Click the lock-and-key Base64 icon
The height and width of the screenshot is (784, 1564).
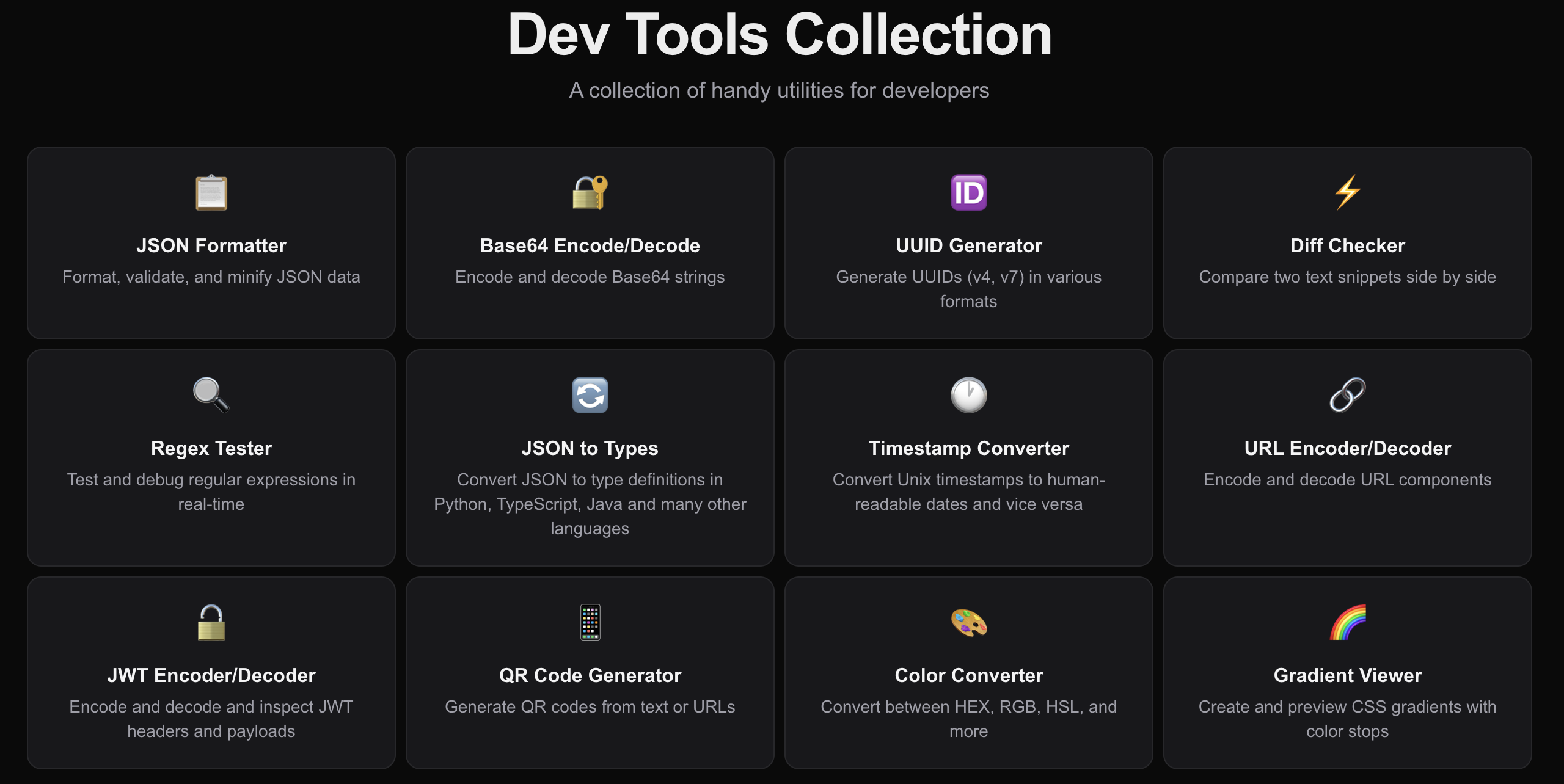click(590, 193)
